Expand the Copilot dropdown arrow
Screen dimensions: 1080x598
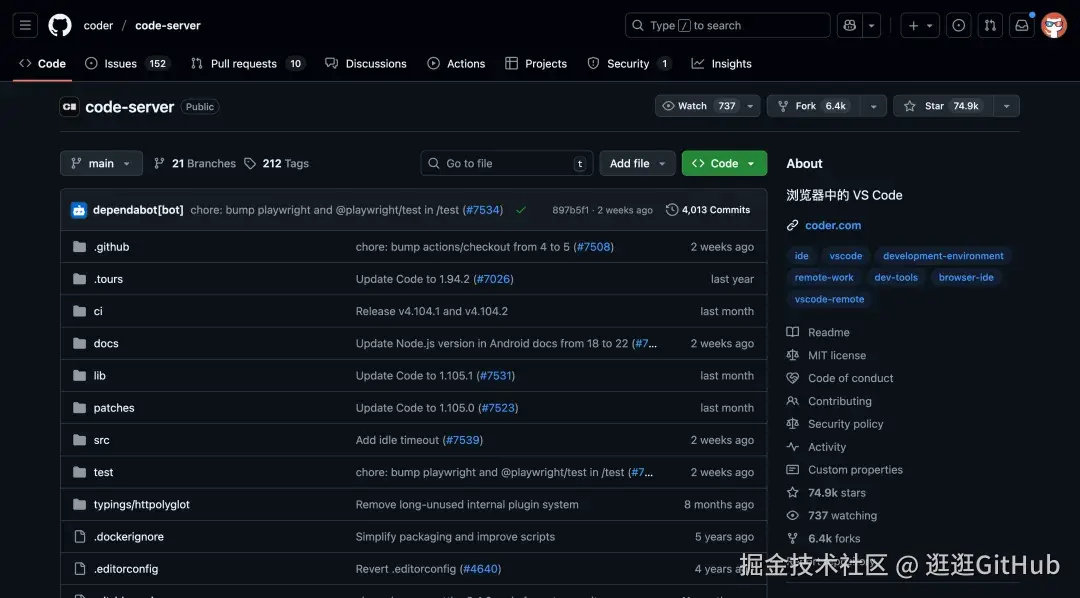[x=871, y=25]
